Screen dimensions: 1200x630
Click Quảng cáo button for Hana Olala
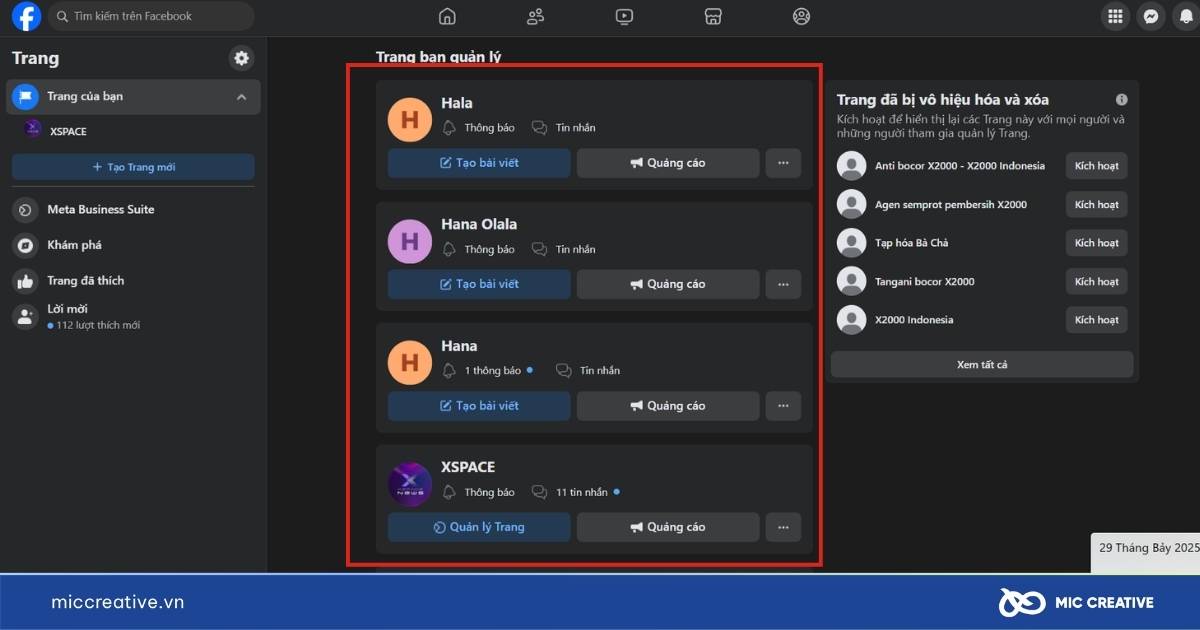668,284
